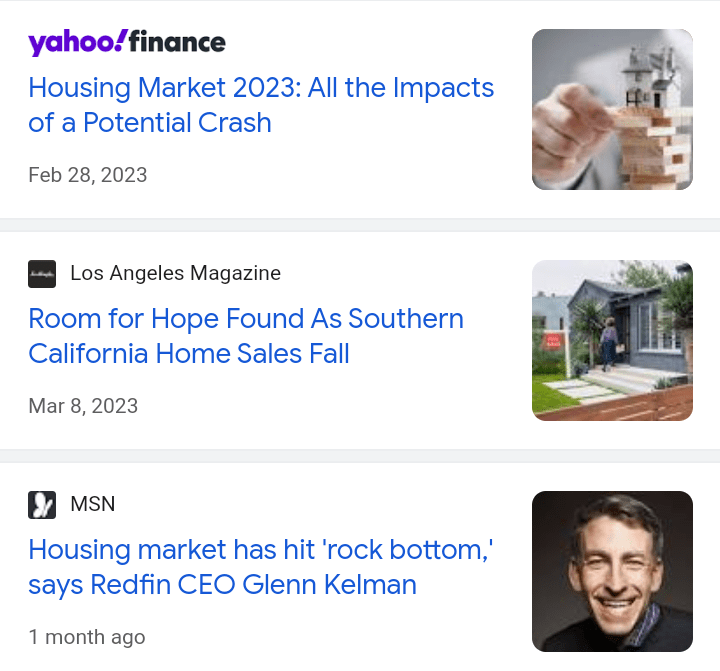Screen dimensions: 720x671
Task: Click the 'Mar 8, 2023' date
Action: [x=83, y=406]
